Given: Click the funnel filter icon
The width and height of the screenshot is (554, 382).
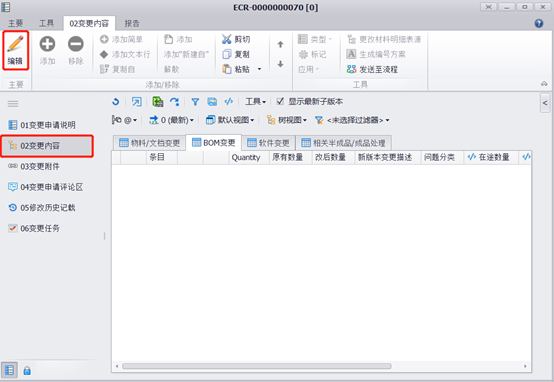Looking at the screenshot, I should 195,102.
